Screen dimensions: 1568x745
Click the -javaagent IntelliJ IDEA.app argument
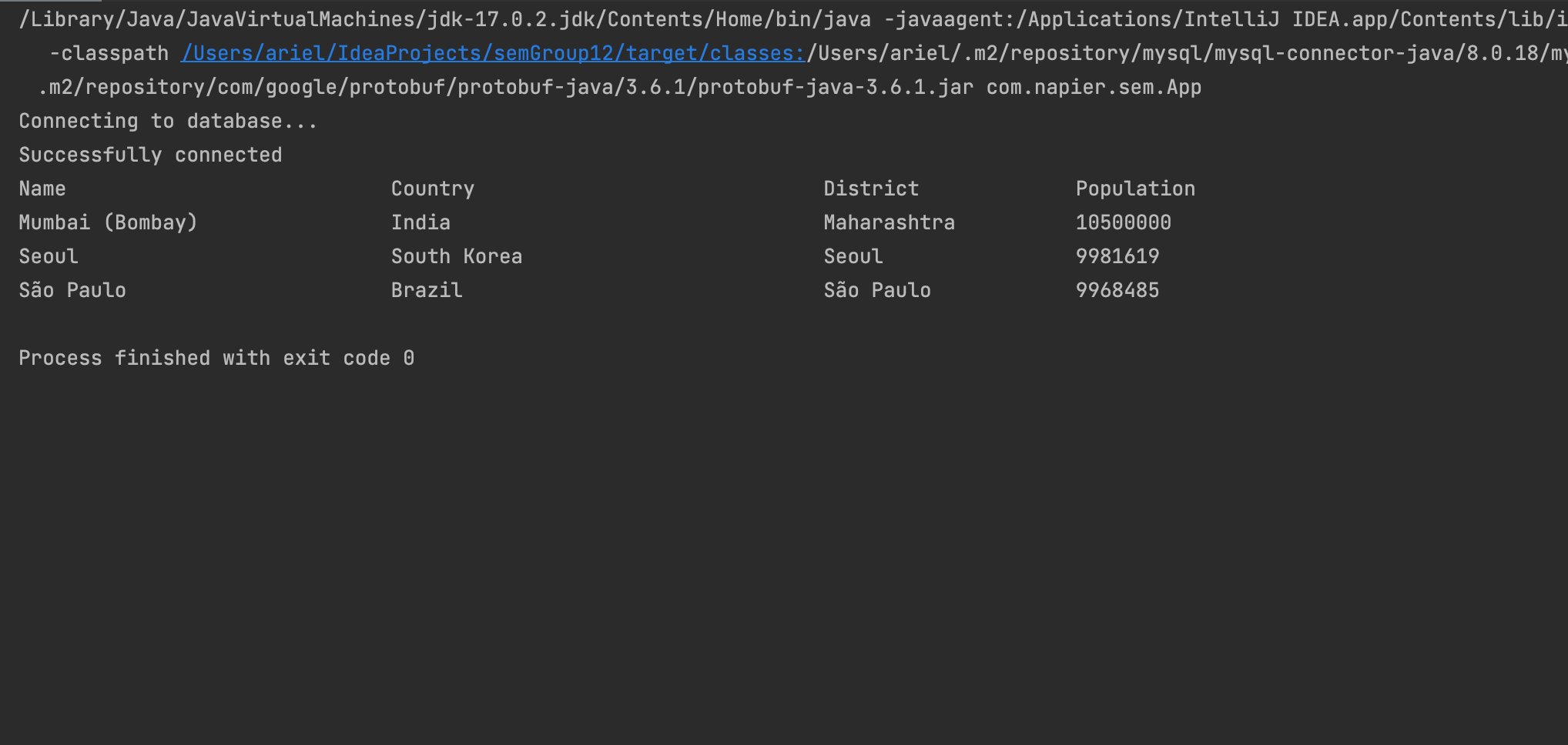coord(1225,19)
